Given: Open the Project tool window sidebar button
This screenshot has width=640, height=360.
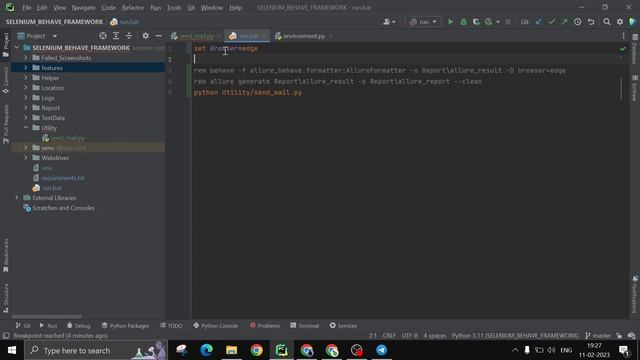Looking at the screenshot, I should tap(6, 45).
